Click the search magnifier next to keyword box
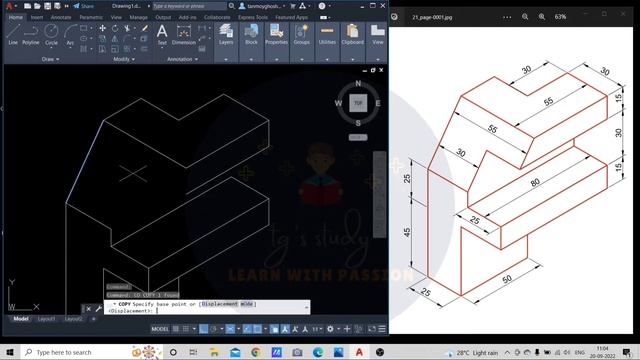Screen dimensions: 640x360 pos(231,6)
